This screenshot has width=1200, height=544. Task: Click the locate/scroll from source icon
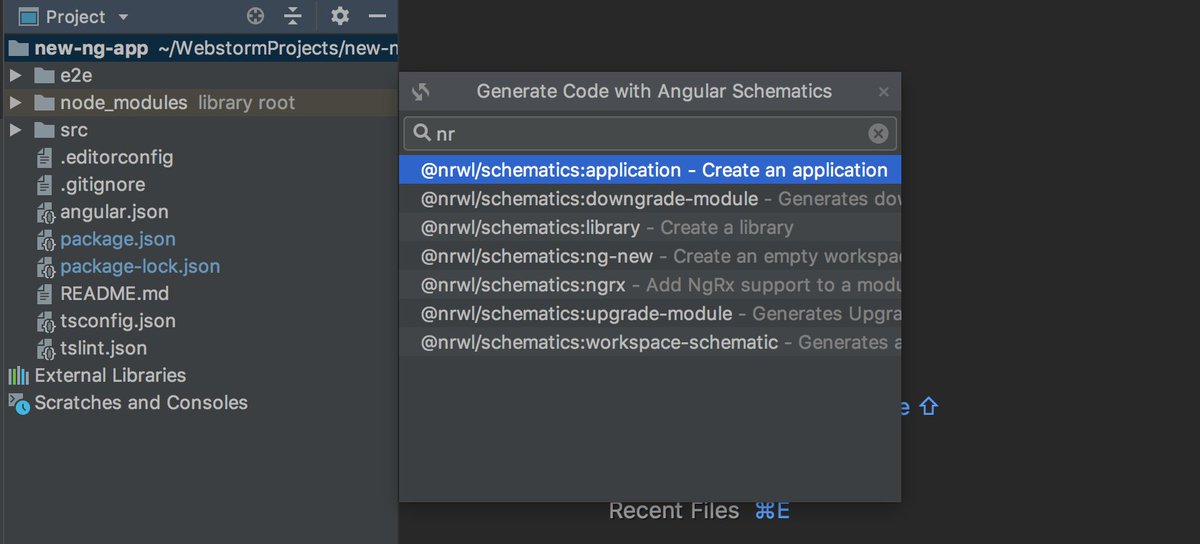tap(256, 16)
